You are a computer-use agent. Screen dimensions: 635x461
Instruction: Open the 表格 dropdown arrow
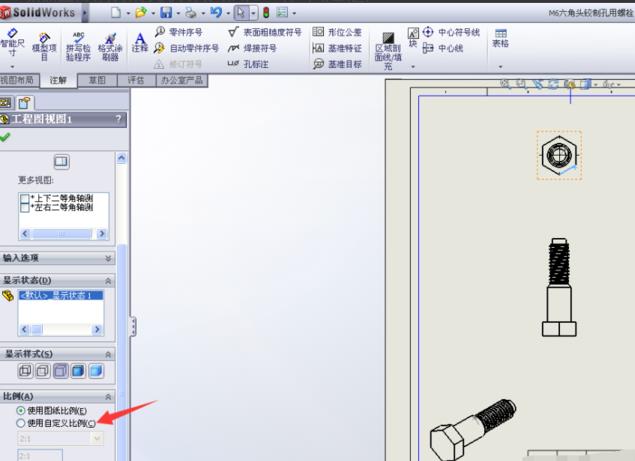[501, 66]
